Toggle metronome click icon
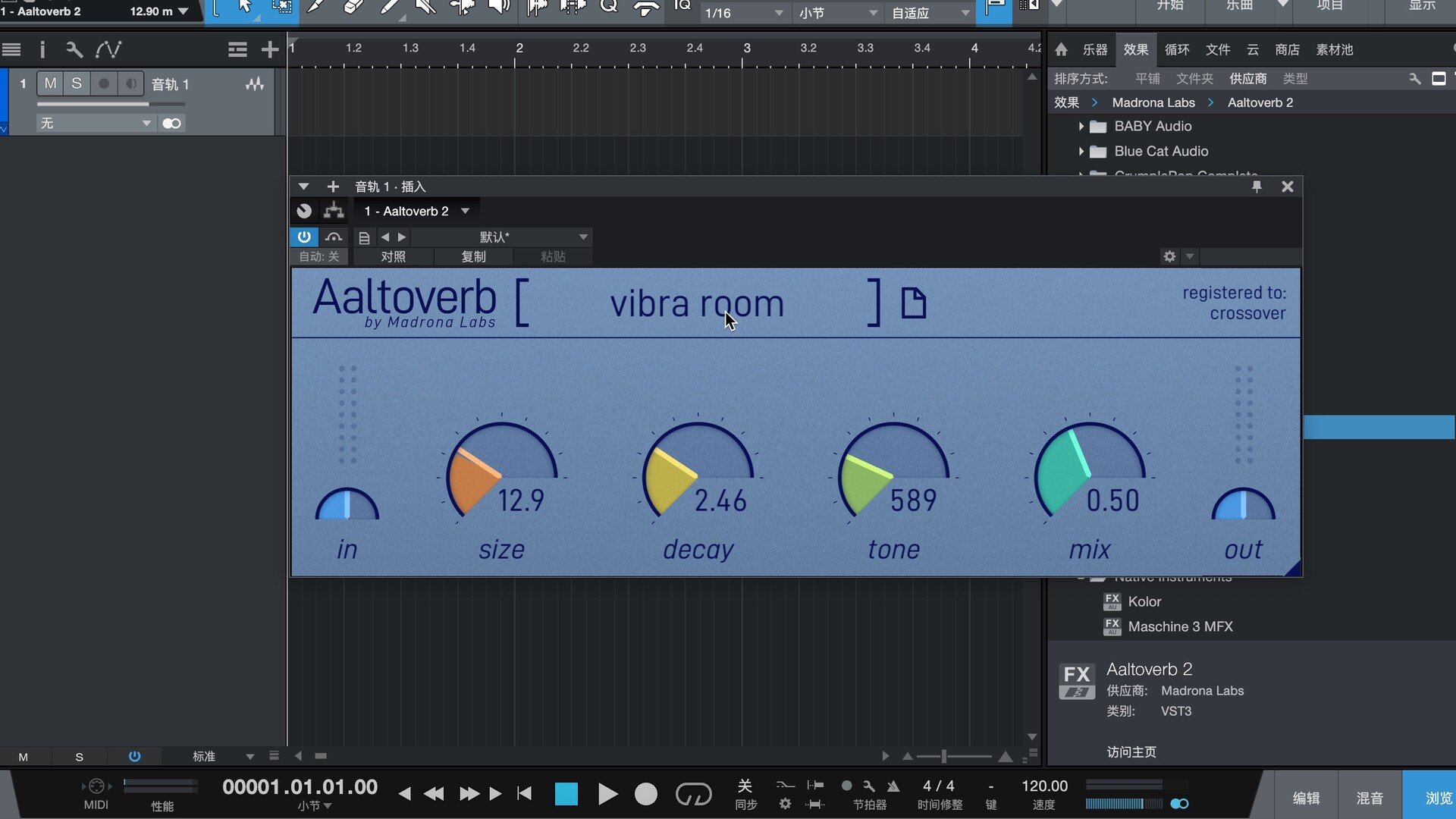 tap(893, 786)
